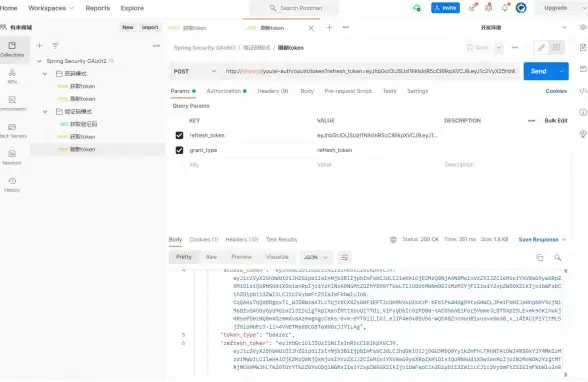Open the Environments sidebar panel
This screenshot has width=588, height=382.
click(x=12, y=103)
